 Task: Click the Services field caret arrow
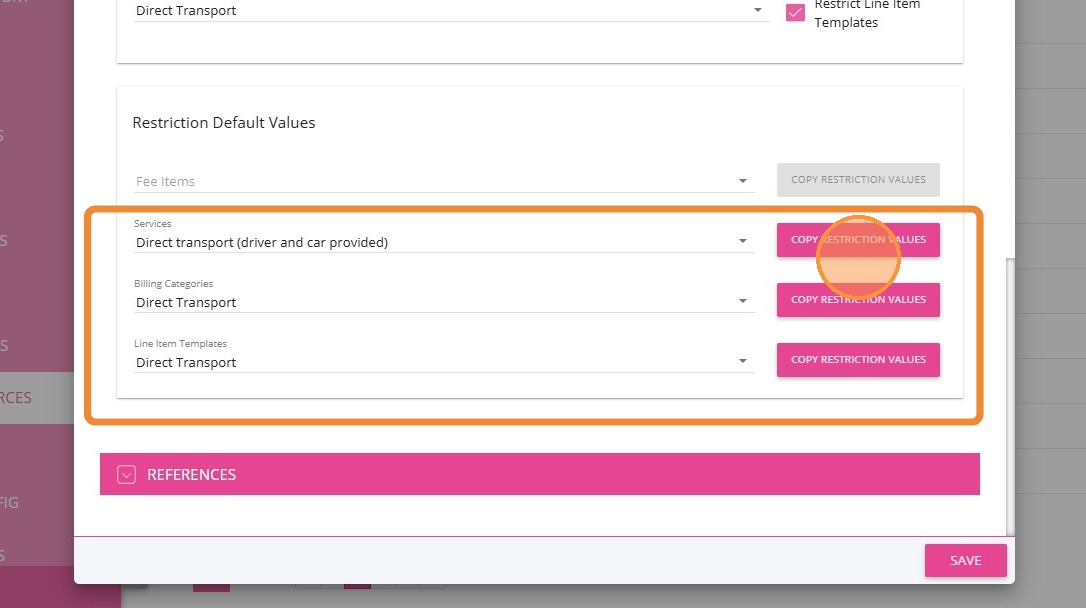[x=743, y=241]
